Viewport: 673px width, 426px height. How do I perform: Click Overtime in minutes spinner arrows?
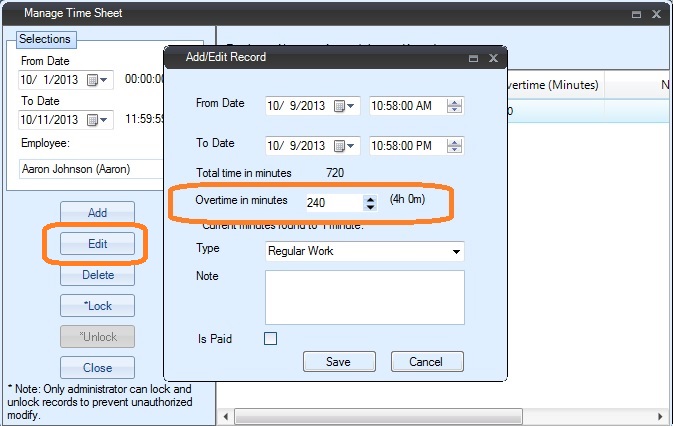click(x=370, y=203)
